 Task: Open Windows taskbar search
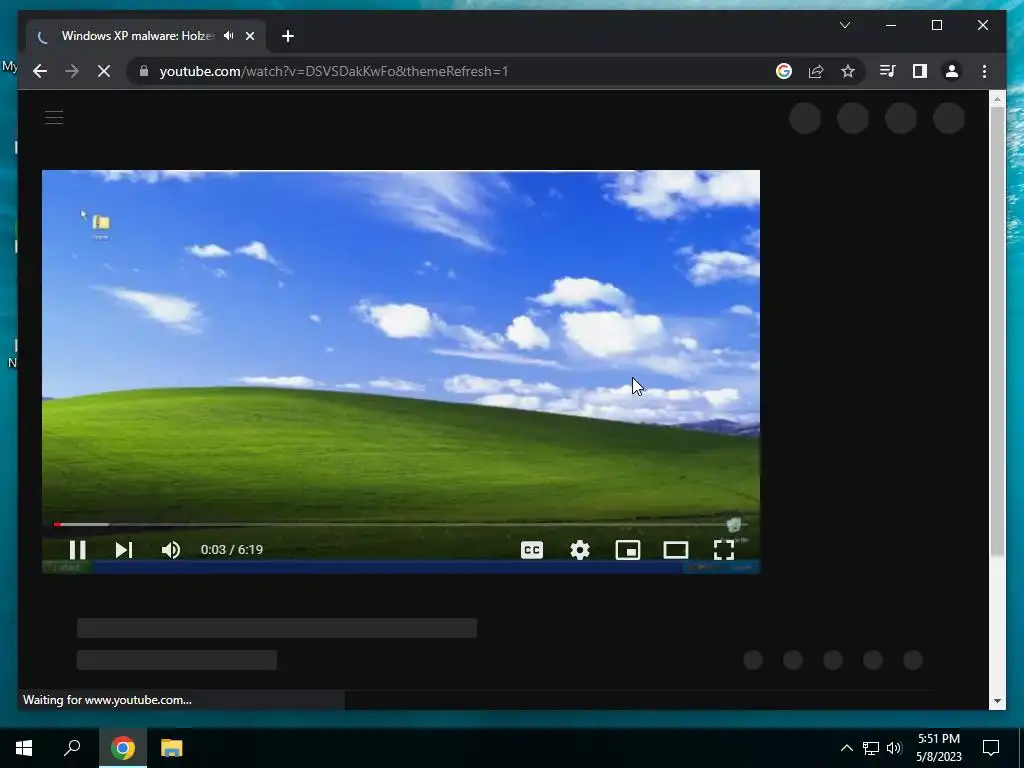coord(72,748)
